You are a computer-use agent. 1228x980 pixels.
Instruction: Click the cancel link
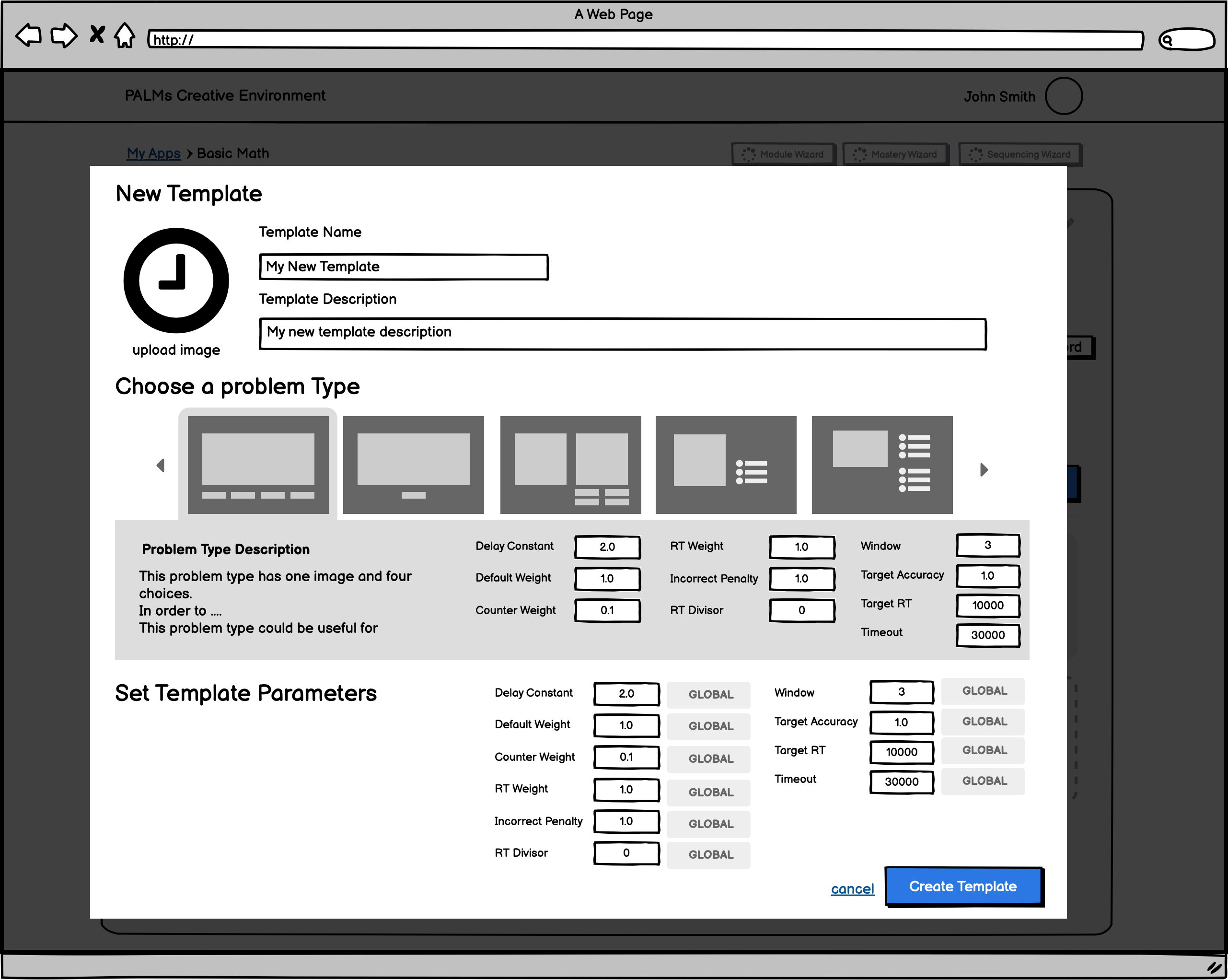point(852,888)
